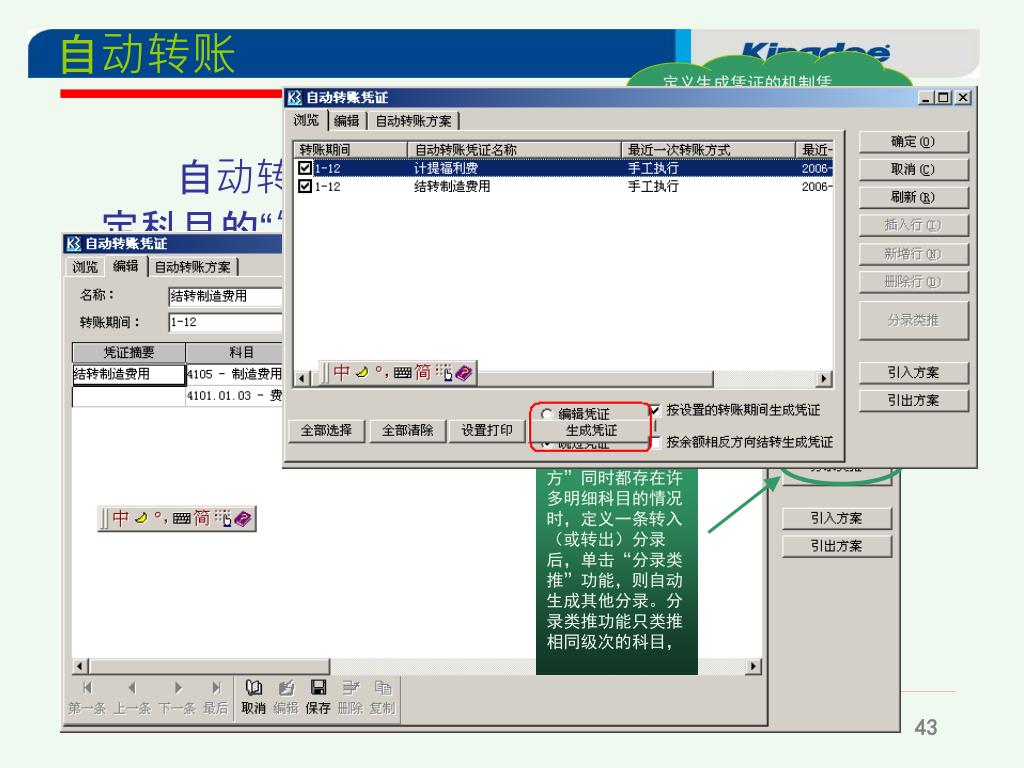This screenshot has height=768, width=1024.
Task: Click 引出方案 button in back window
Action: 837,546
